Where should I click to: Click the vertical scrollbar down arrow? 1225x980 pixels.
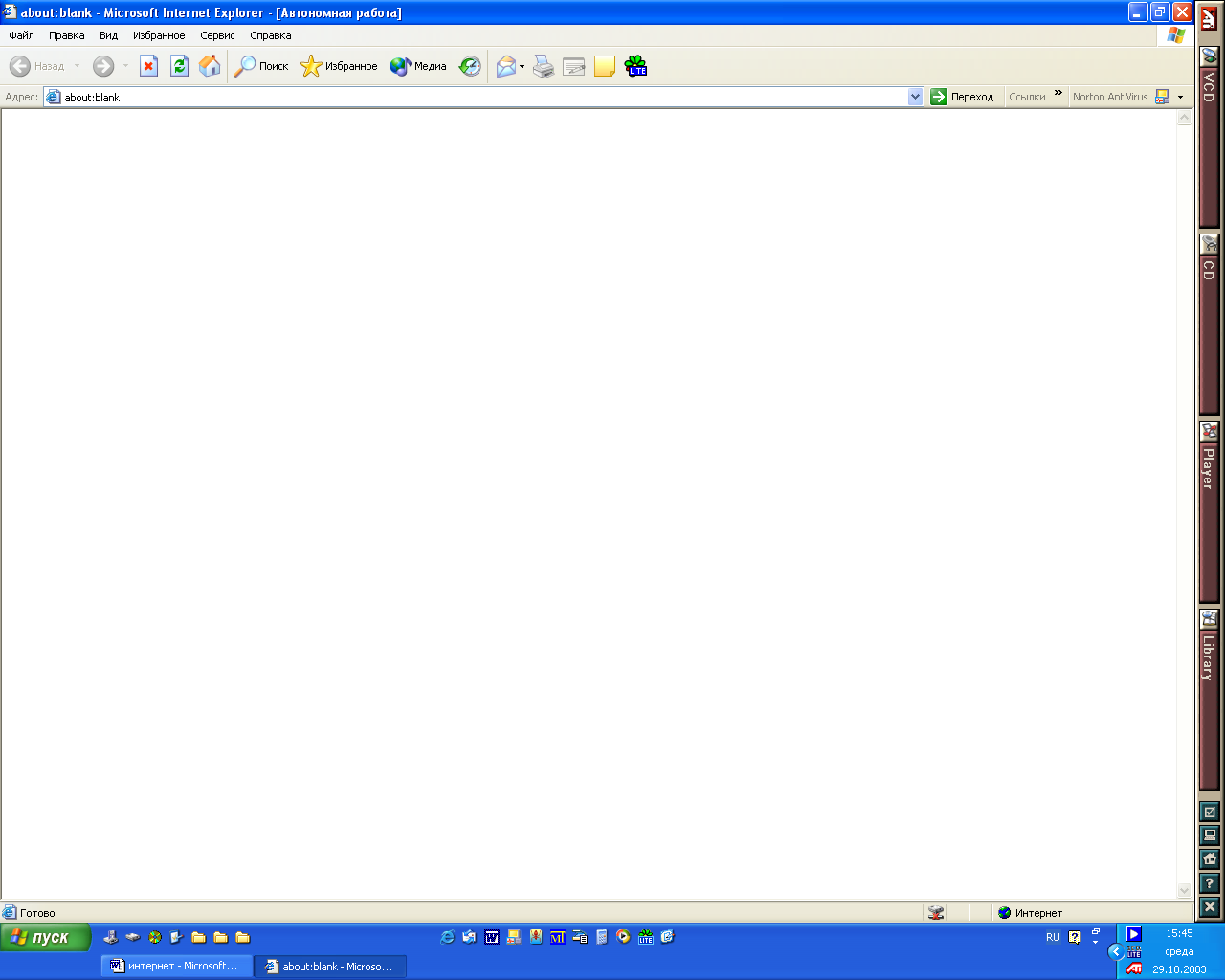coord(1185,891)
